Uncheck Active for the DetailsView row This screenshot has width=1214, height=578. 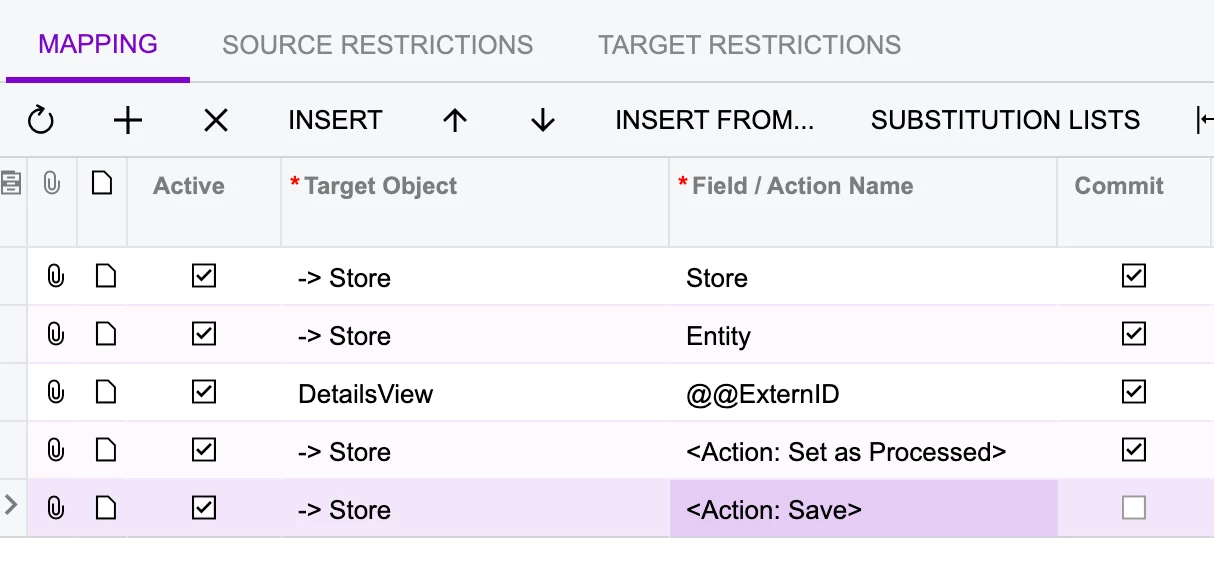point(203,393)
